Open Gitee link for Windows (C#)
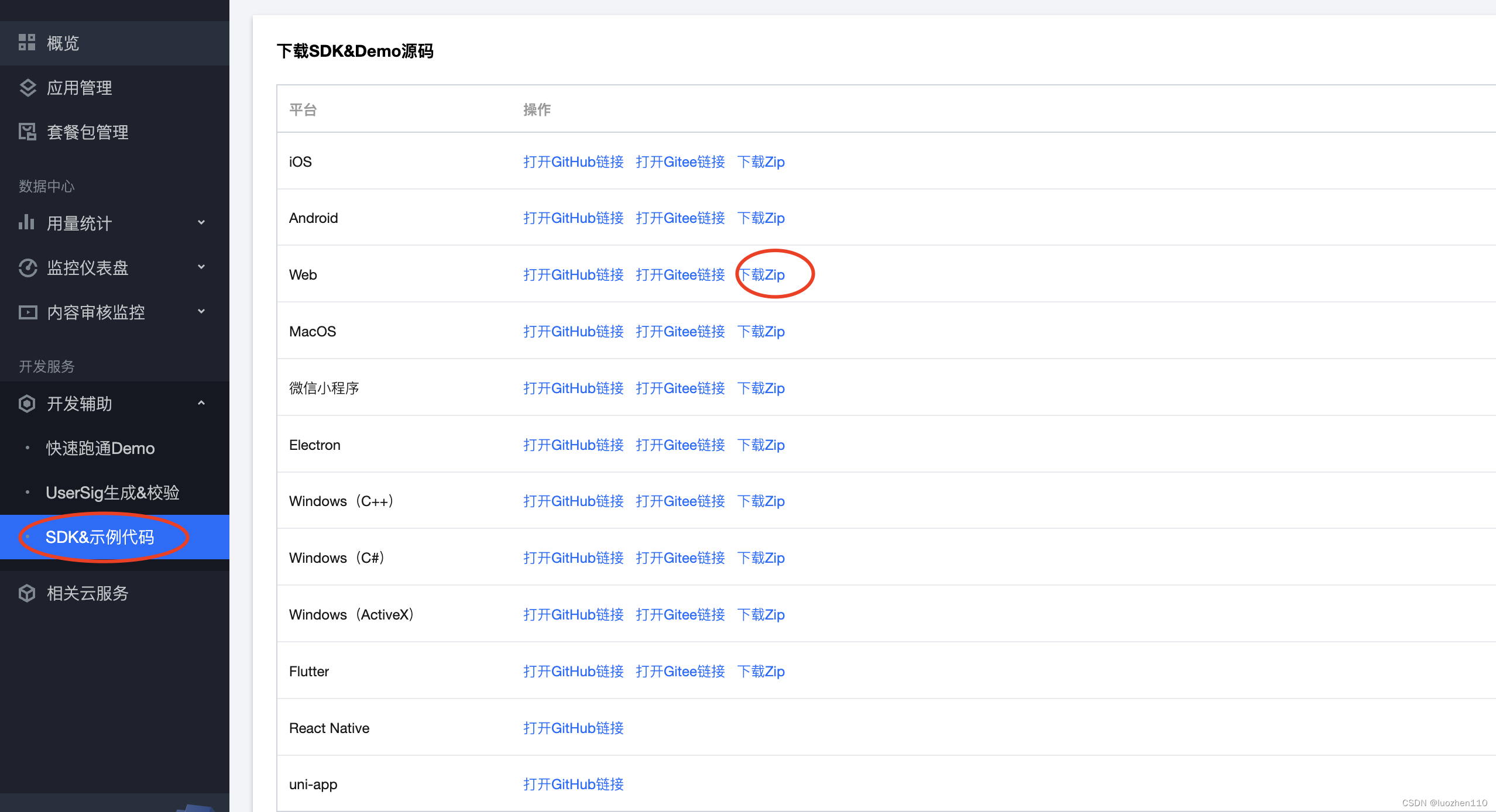The height and width of the screenshot is (812, 1496). (x=680, y=558)
